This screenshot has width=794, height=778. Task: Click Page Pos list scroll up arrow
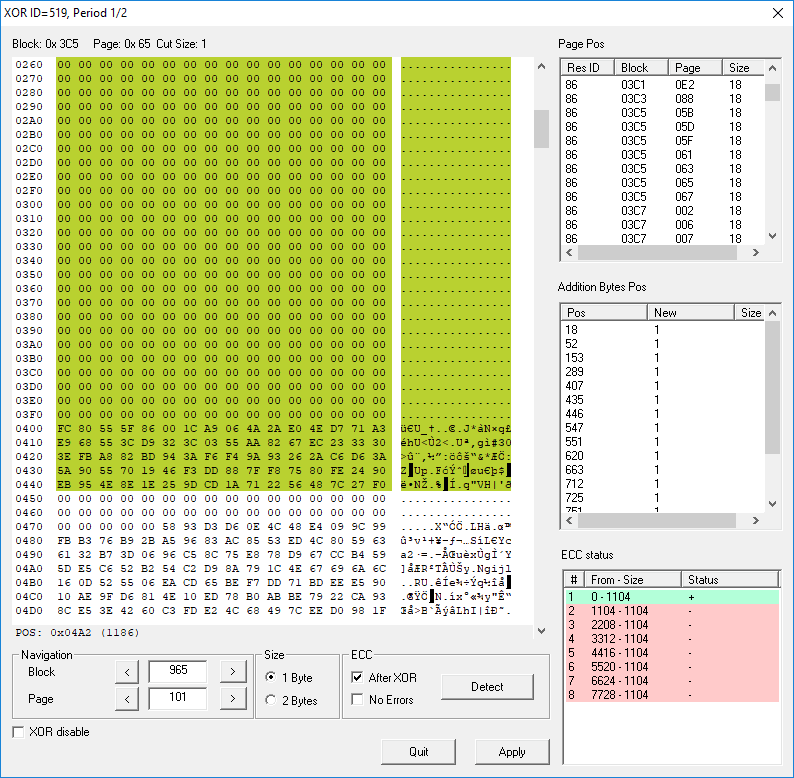(772, 68)
